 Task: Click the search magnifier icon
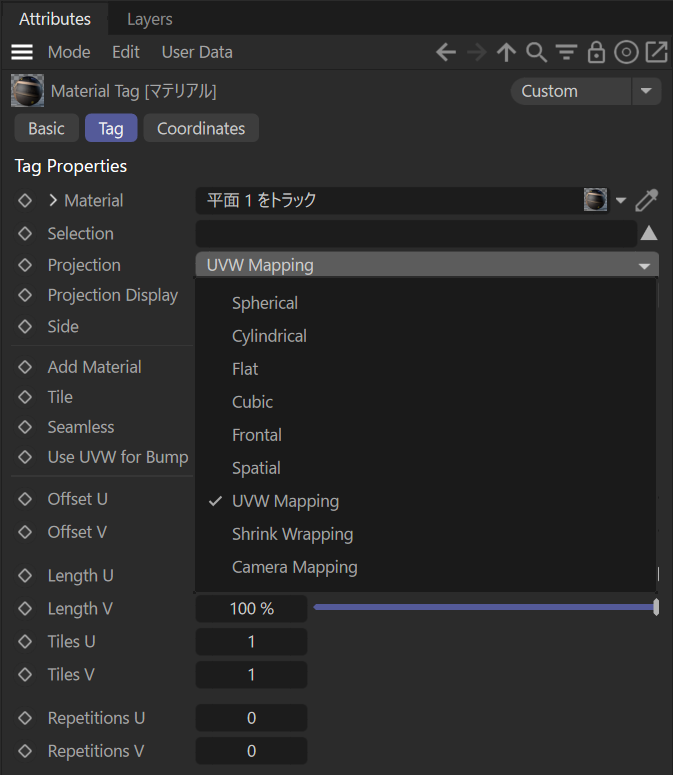(537, 52)
